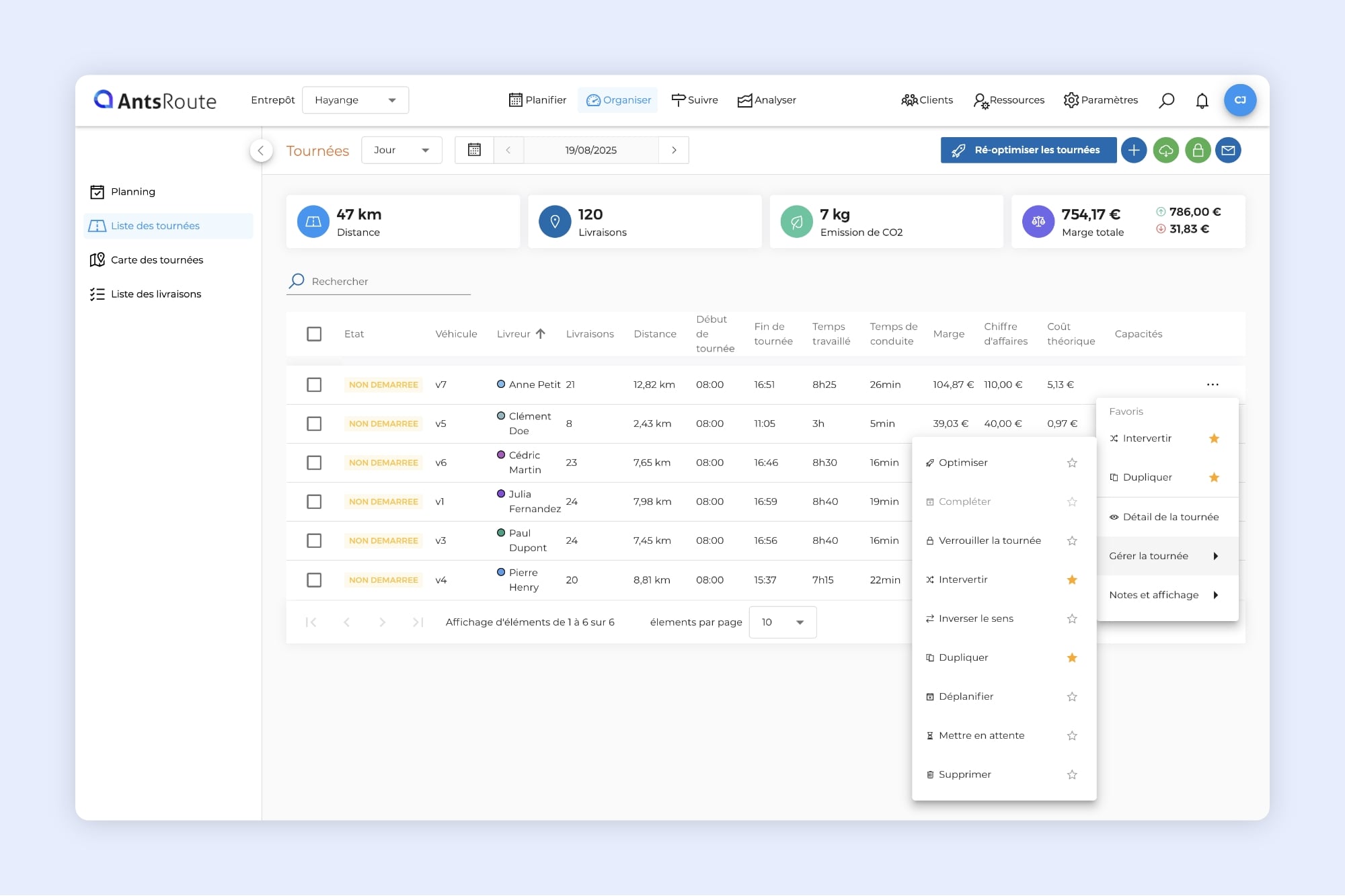Select Anne Petit's tour checkbox
This screenshot has height=896, width=1345.
[314, 385]
